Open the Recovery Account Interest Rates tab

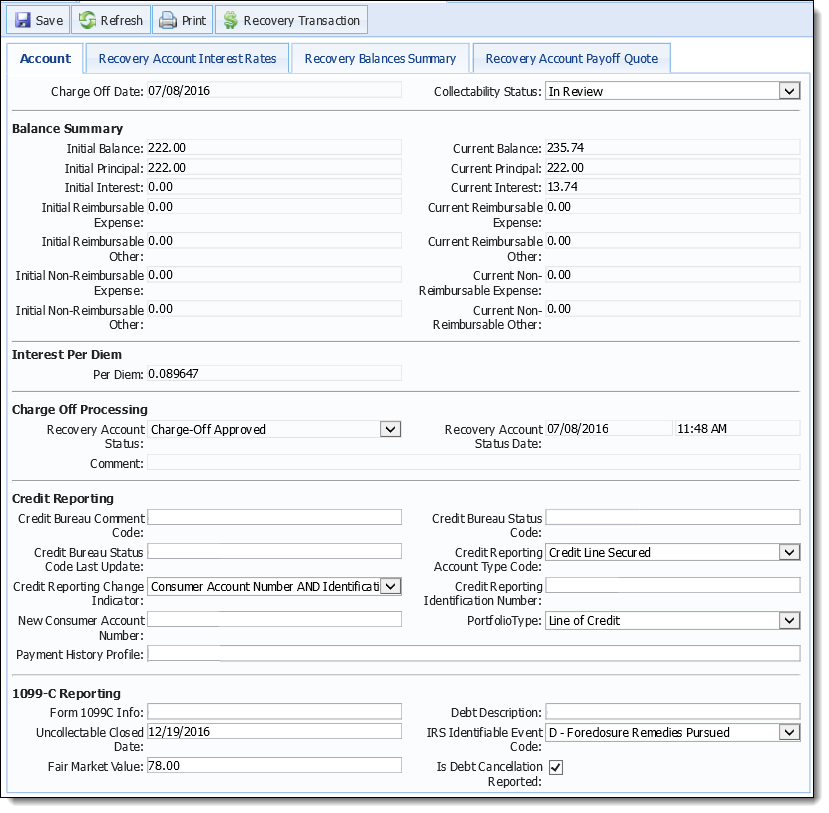[187, 58]
